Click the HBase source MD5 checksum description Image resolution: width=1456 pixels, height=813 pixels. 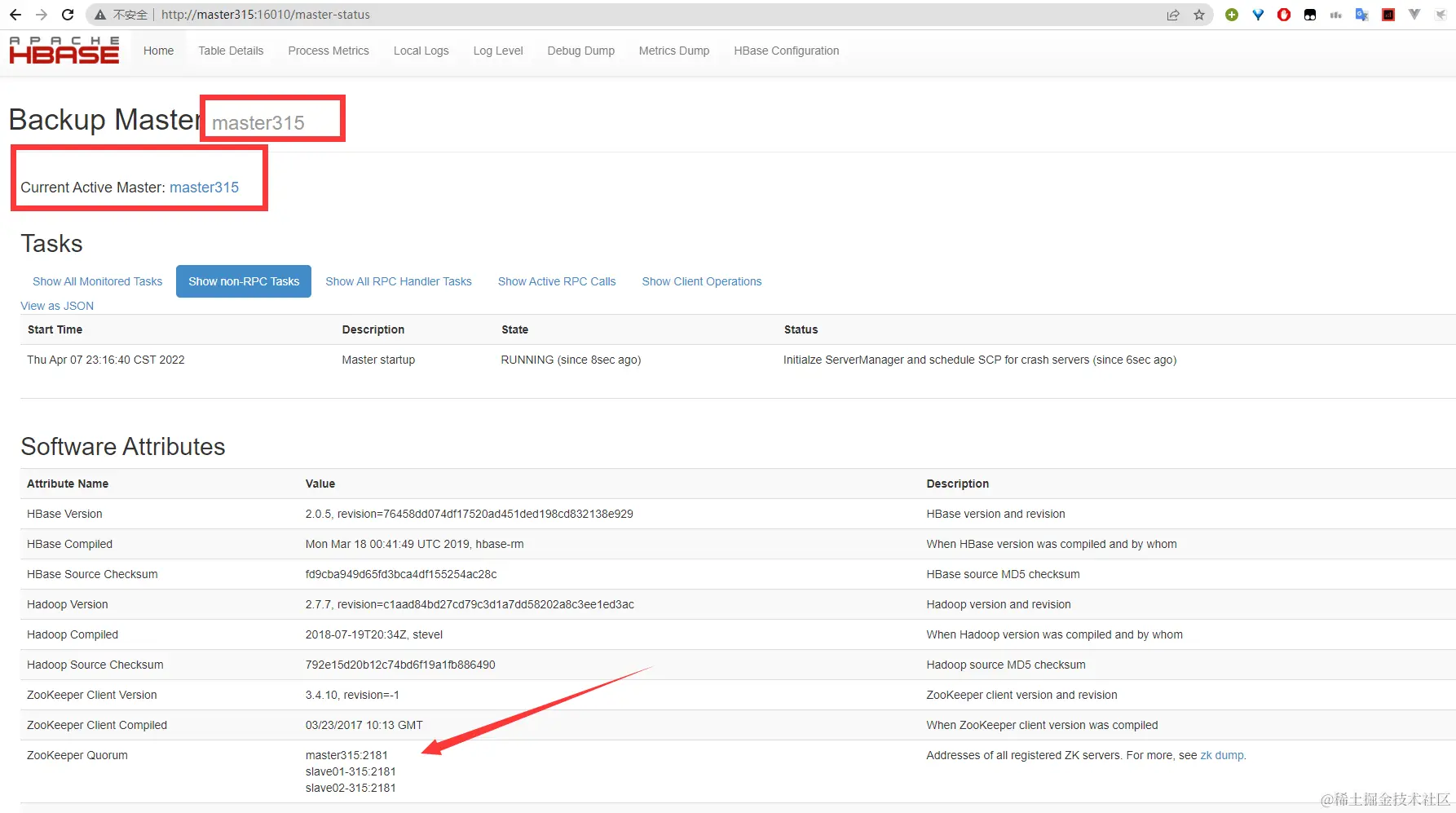1003,574
